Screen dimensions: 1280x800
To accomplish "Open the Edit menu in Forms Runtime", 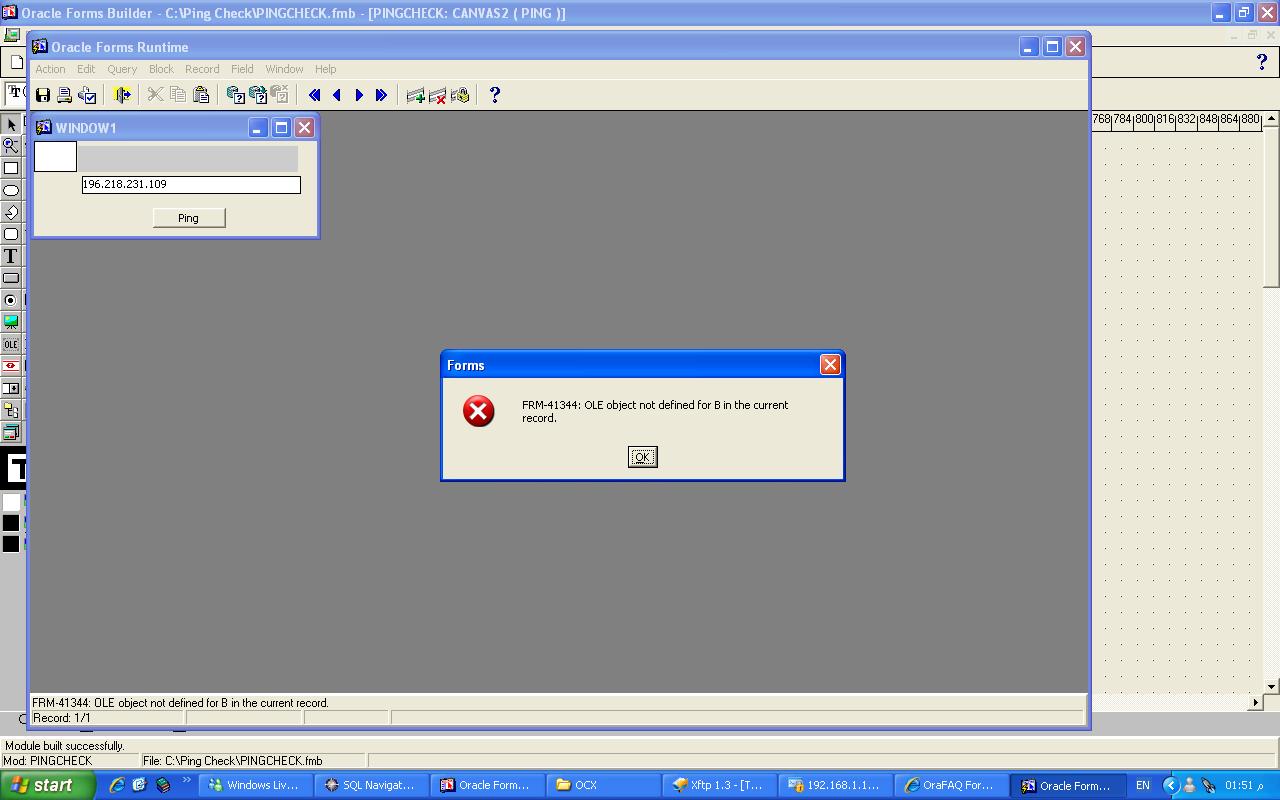I will 86,69.
